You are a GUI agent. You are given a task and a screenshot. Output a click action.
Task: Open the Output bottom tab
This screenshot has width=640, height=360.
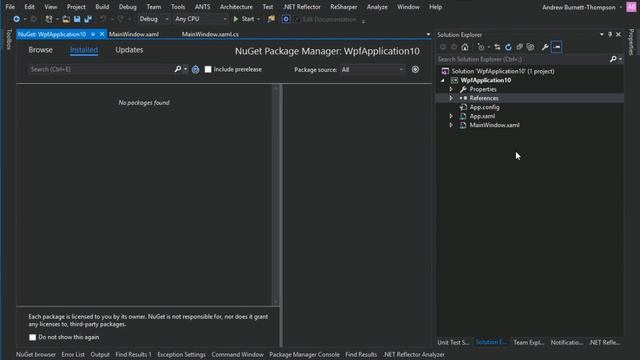100,354
